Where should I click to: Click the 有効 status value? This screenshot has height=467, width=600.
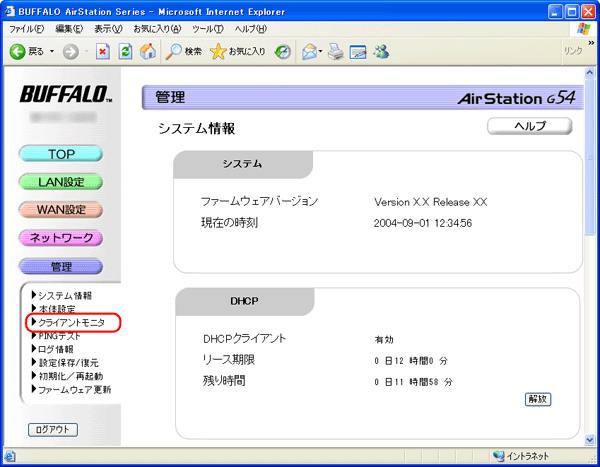click(x=384, y=340)
